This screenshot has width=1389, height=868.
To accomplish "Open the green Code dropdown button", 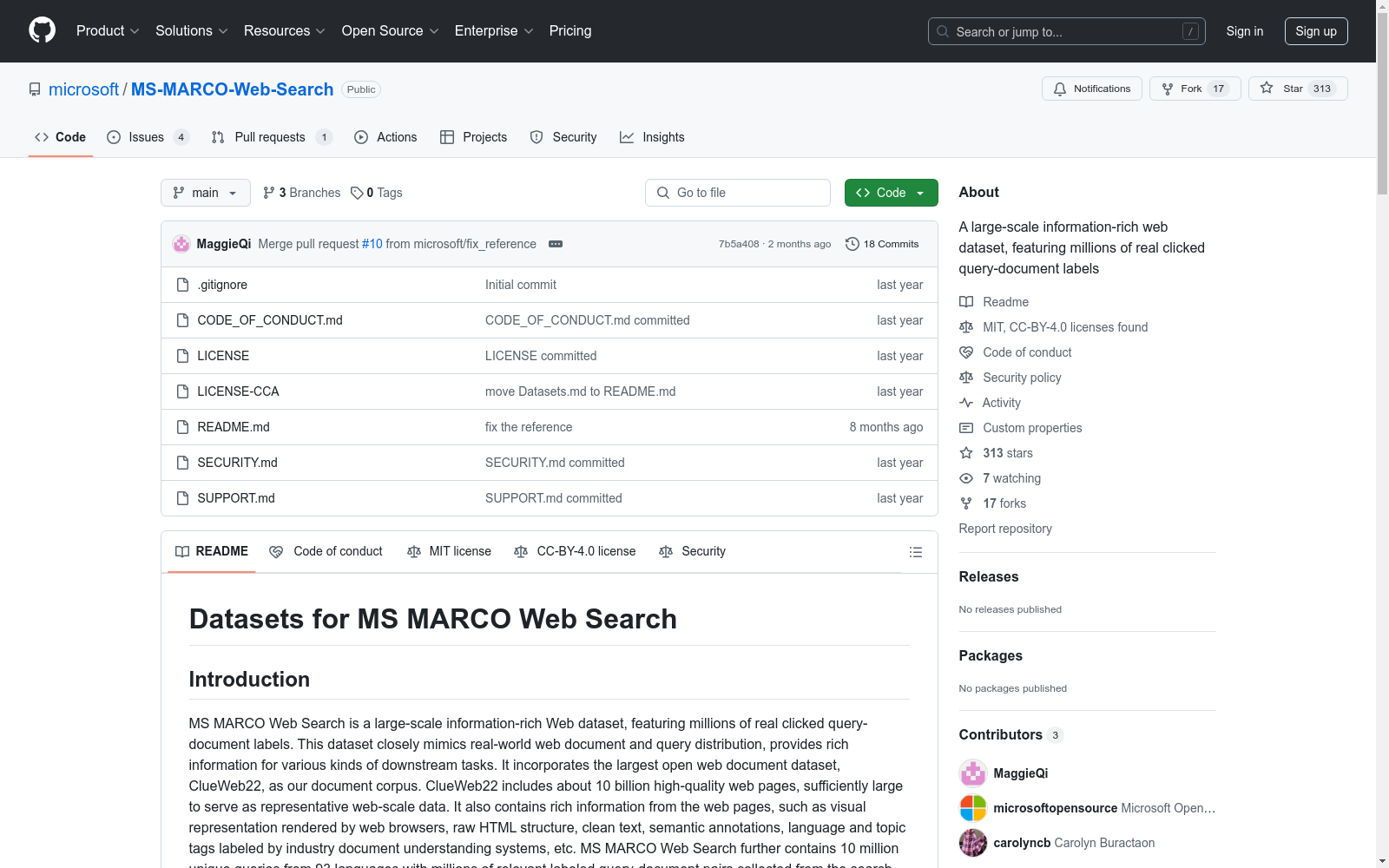I will coord(891,193).
